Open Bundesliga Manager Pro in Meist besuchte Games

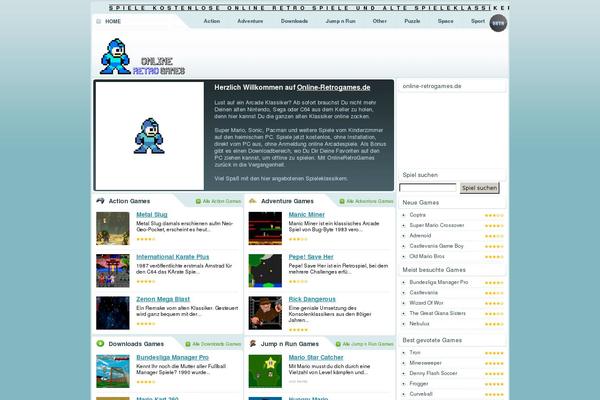coord(439,282)
